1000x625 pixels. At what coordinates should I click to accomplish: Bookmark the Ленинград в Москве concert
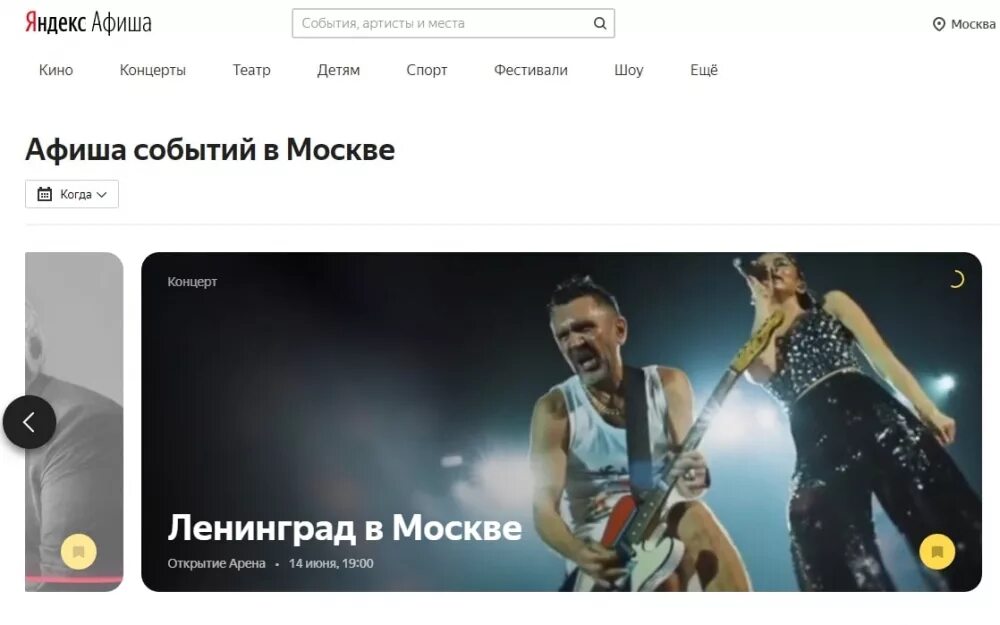937,551
